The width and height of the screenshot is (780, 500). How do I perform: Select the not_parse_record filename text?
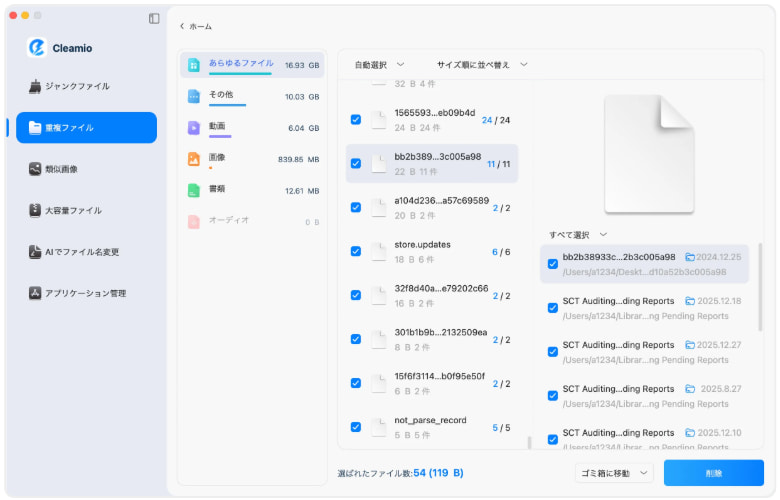coord(430,420)
